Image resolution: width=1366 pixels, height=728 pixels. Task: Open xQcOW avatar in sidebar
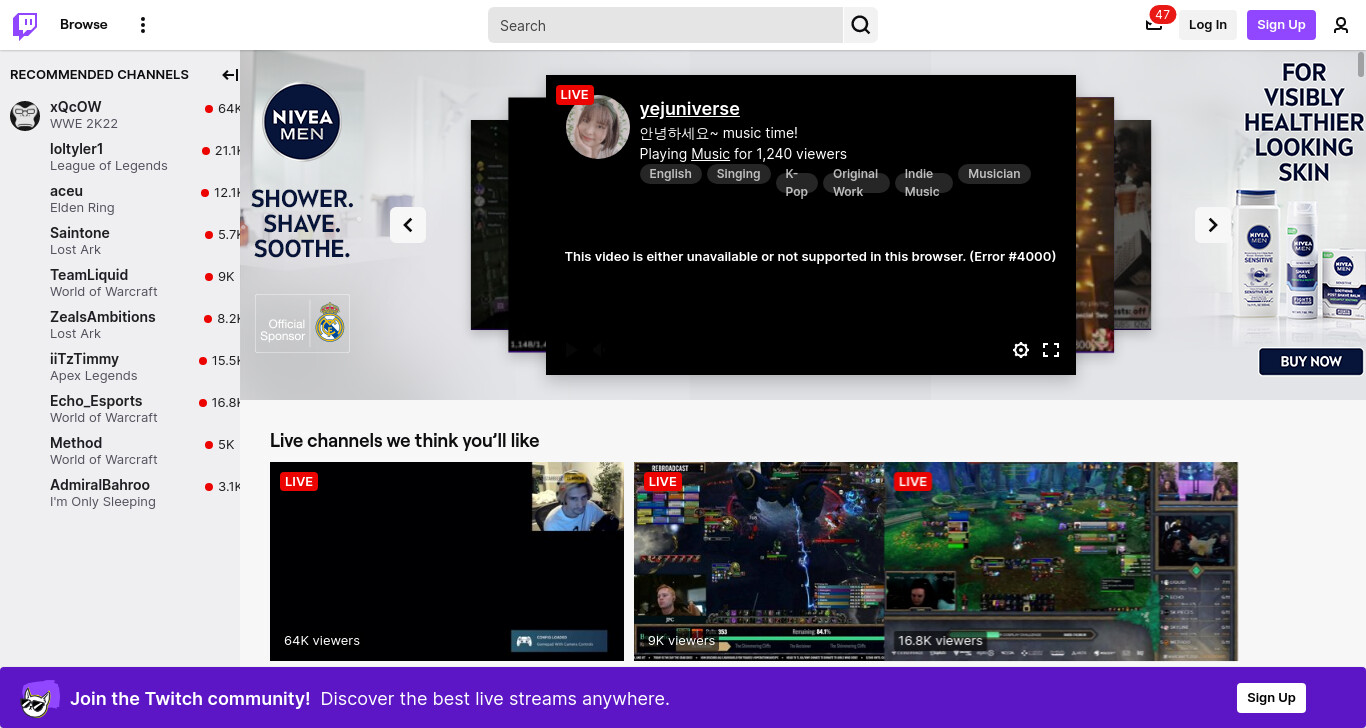pos(25,115)
